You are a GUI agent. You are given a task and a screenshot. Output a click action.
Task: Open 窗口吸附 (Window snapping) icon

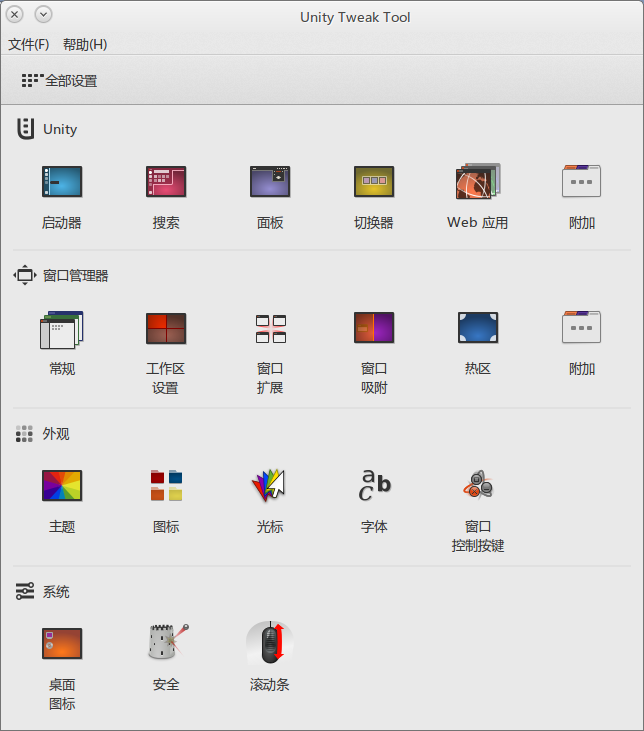click(x=374, y=327)
